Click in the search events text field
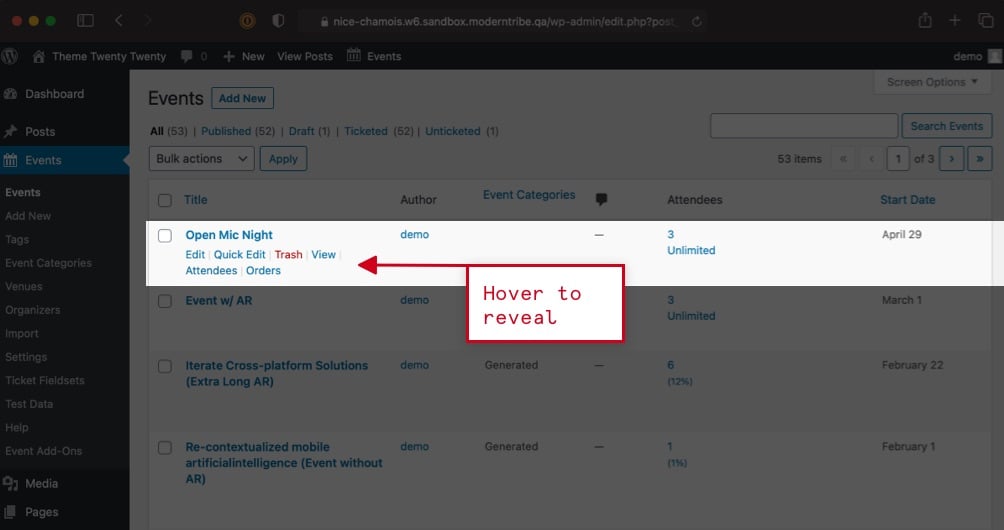1004x530 pixels. [x=804, y=126]
